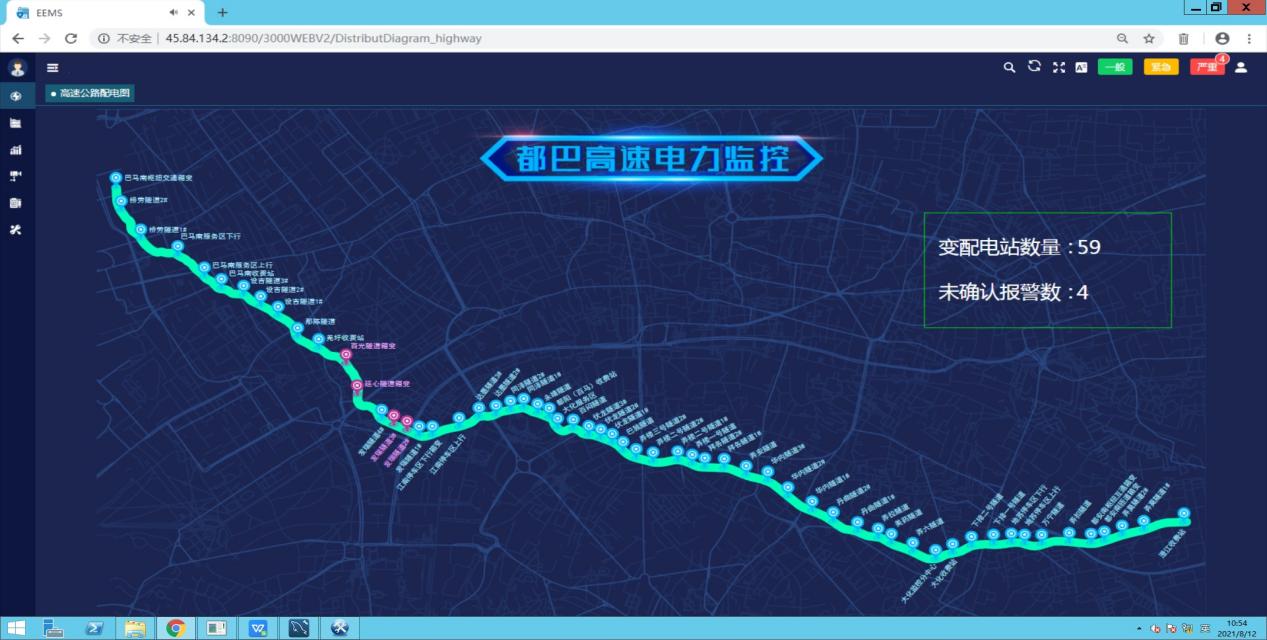Open the bar chart statistics sidebar icon

pyautogui.click(x=16, y=150)
